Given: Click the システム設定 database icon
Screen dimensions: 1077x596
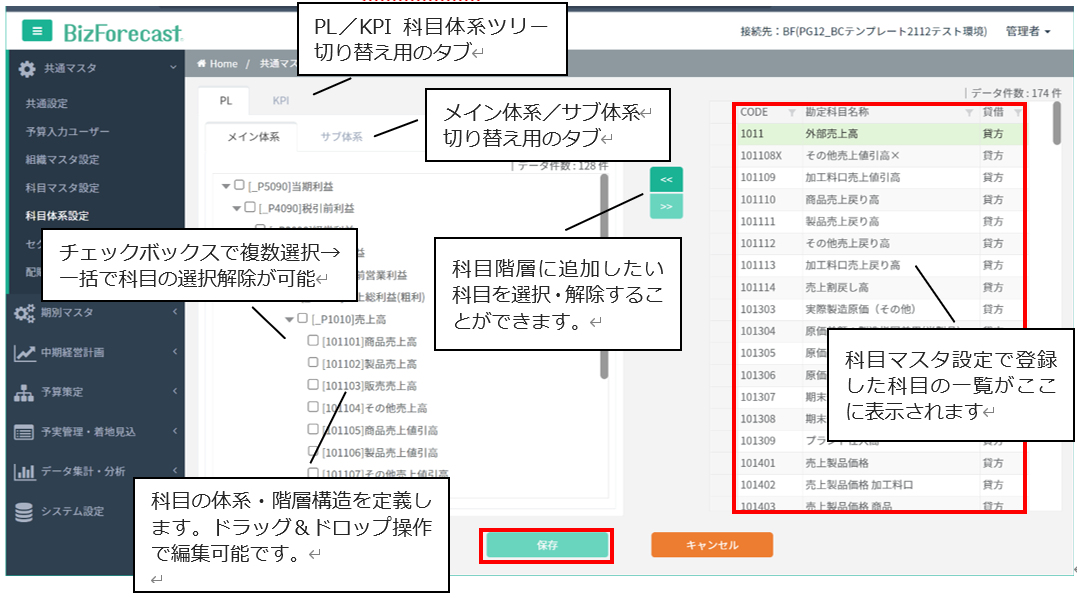Looking at the screenshot, I should click(x=25, y=511).
